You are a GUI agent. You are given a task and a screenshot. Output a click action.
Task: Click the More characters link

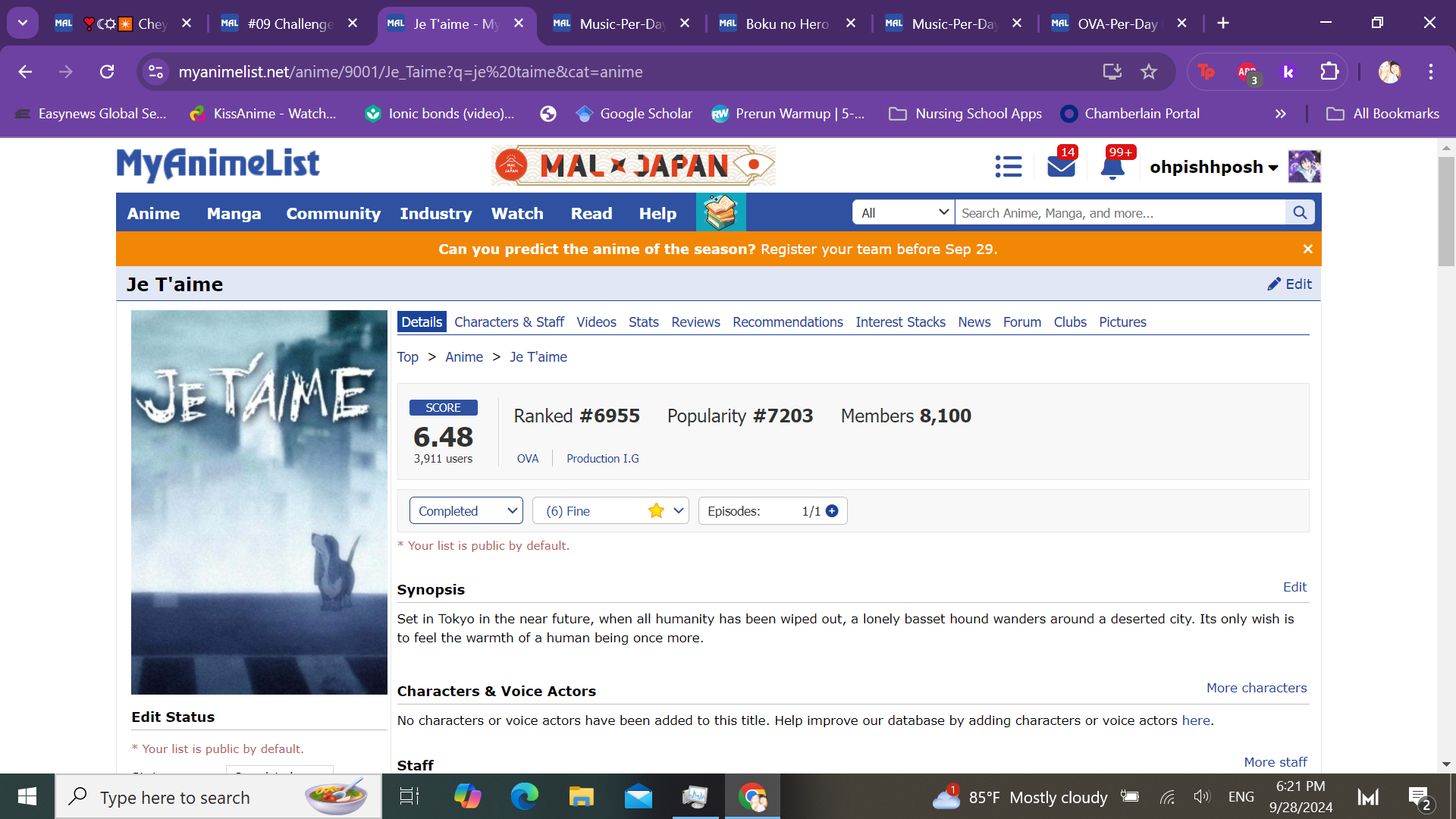coord(1256,688)
